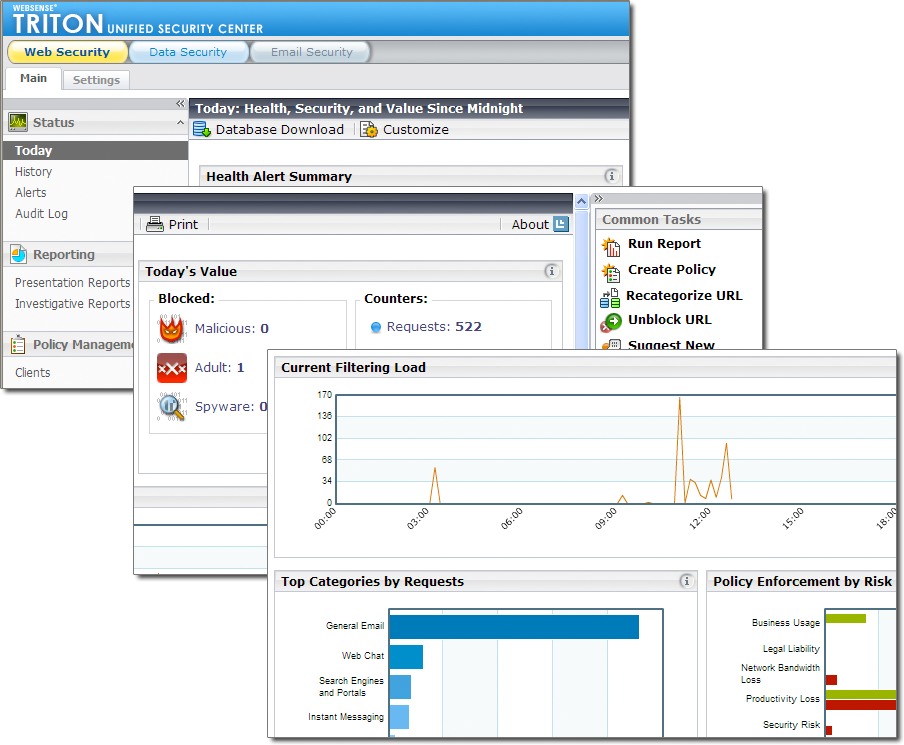The height and width of the screenshot is (745, 904).
Task: Click the About help icon
Action: point(561,224)
